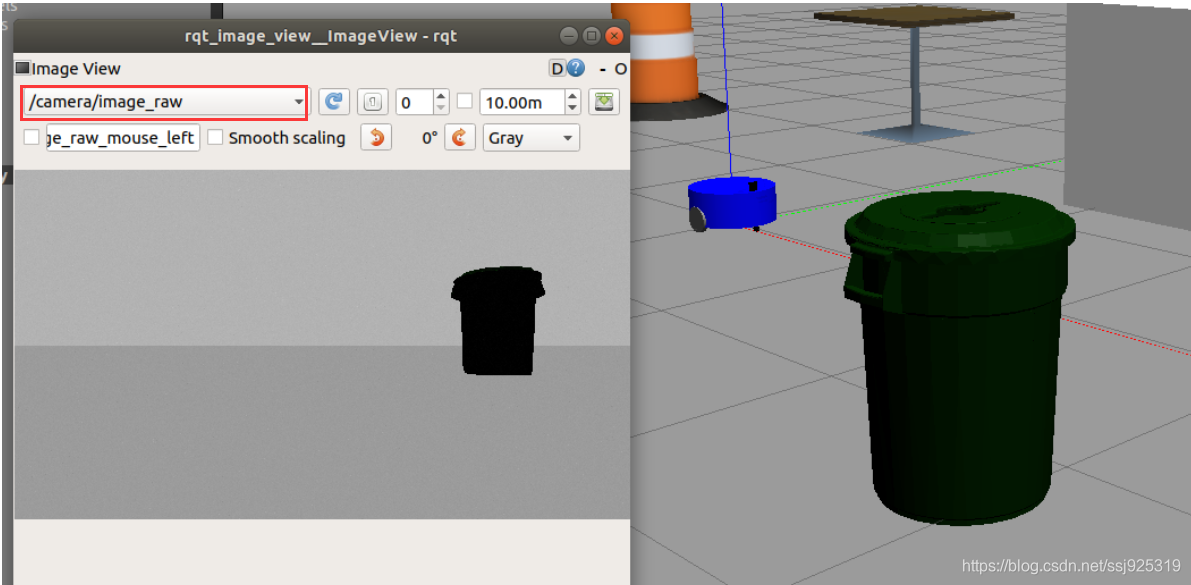This screenshot has height=585, width=1191.
Task: Click the zoom 1:1 button
Action: click(x=372, y=102)
